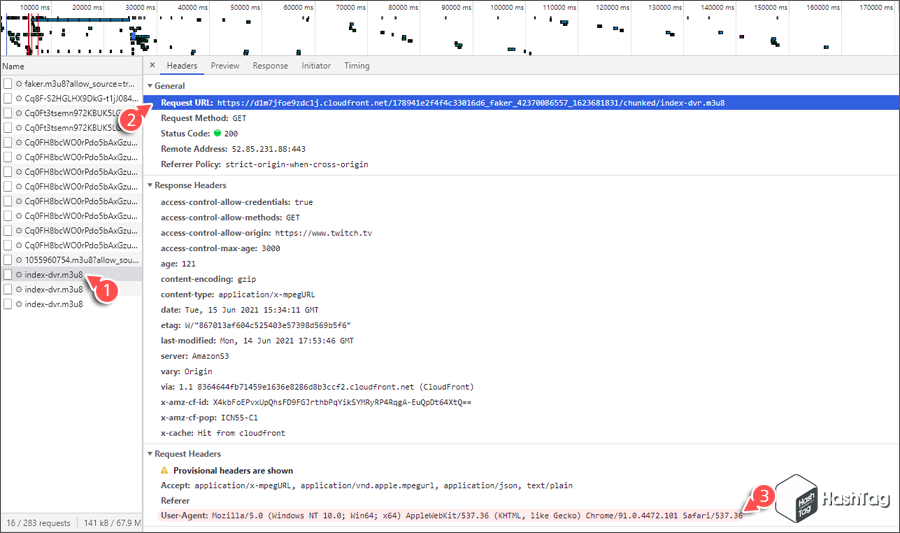Screen dimensions: 900x533
Task: Switch to the Headers tab
Action: (182, 65)
